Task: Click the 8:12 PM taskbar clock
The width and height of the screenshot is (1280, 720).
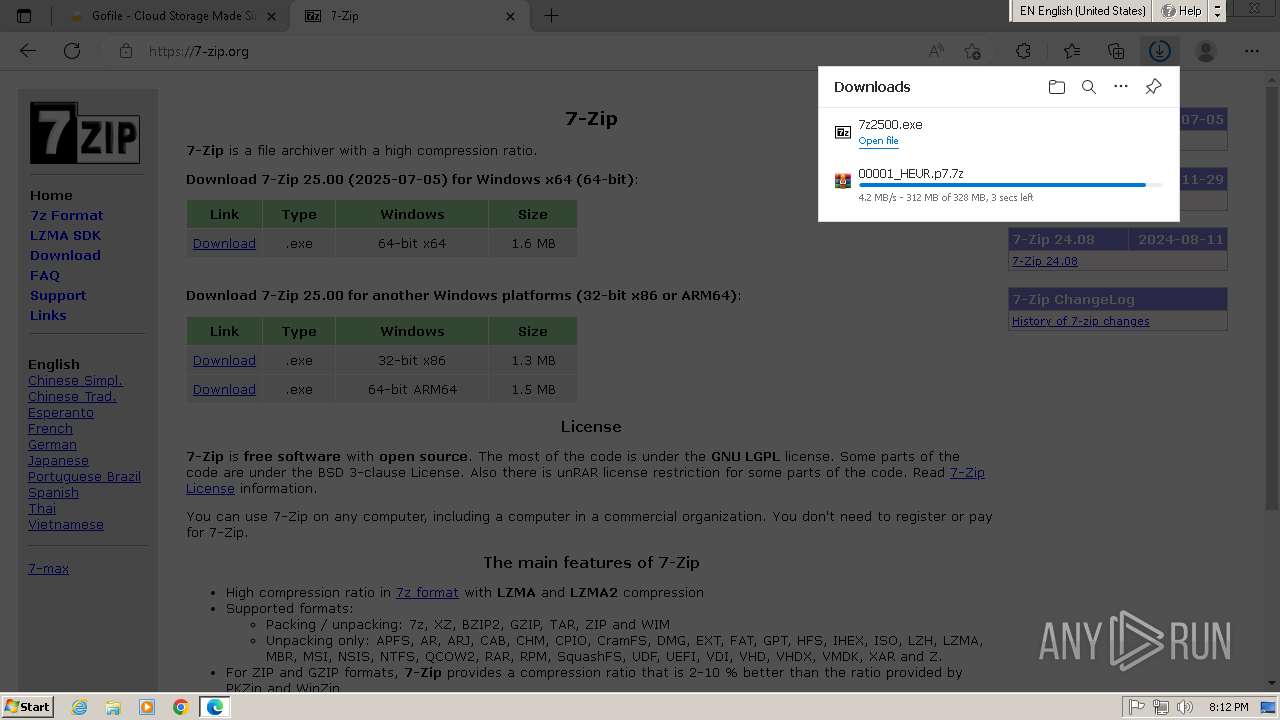Action: (x=1228, y=707)
